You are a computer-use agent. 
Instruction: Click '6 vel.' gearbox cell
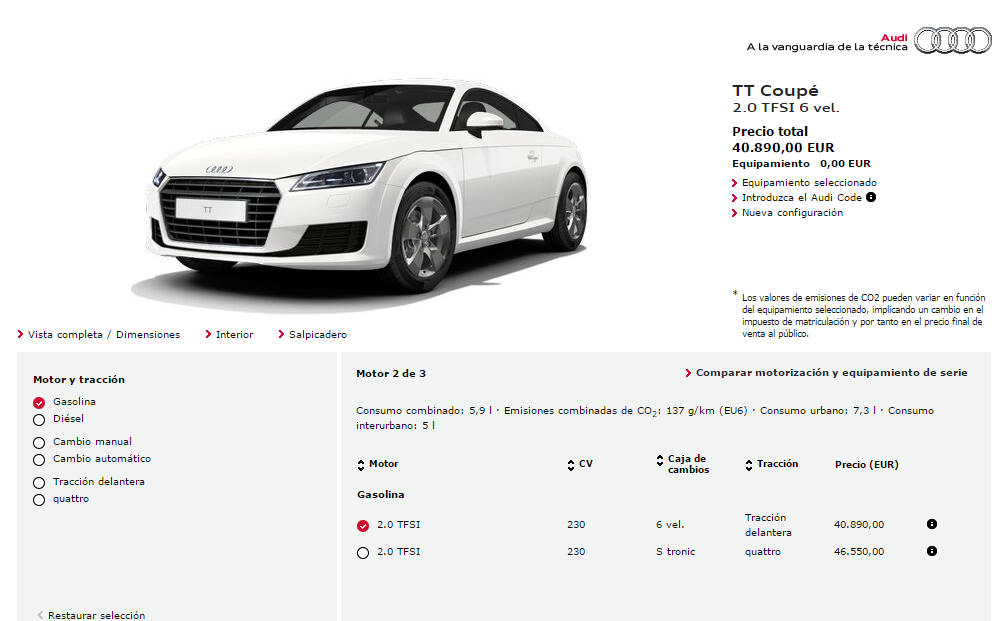pyautogui.click(x=670, y=525)
